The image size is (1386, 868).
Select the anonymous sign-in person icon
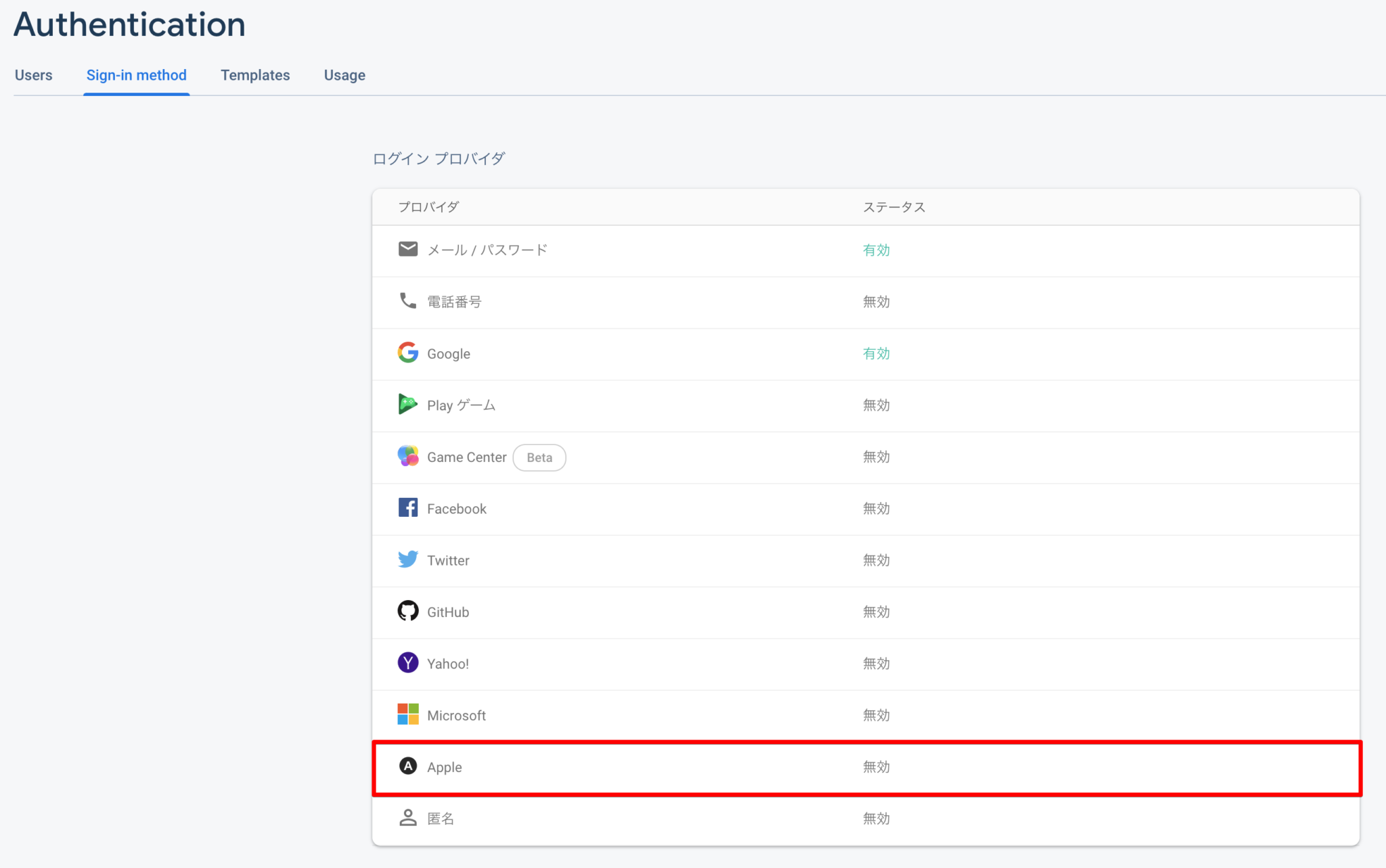[408, 818]
